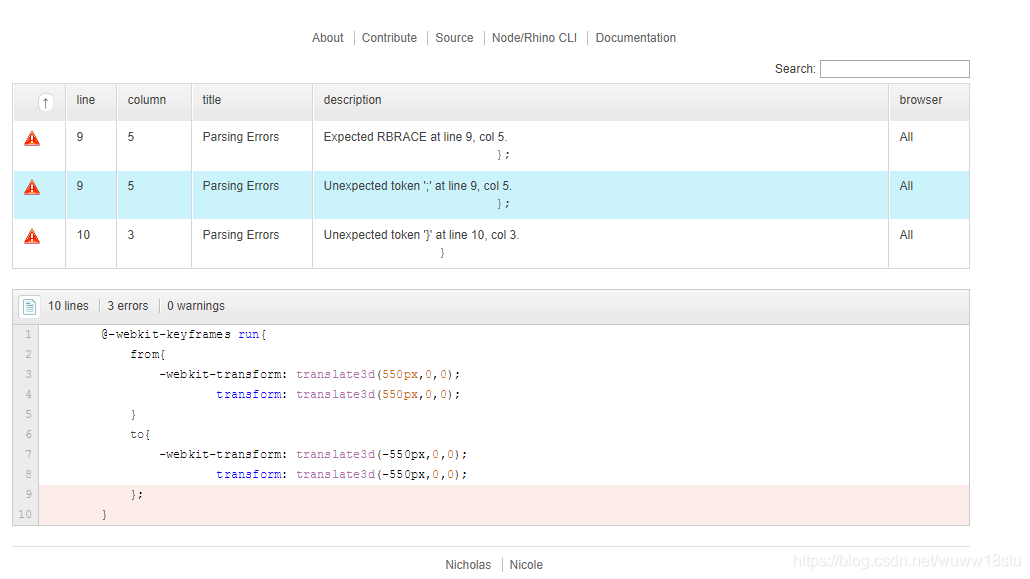The height and width of the screenshot is (579, 1030).
Task: Click highlighted code line 9 '};'
Action: pos(137,494)
